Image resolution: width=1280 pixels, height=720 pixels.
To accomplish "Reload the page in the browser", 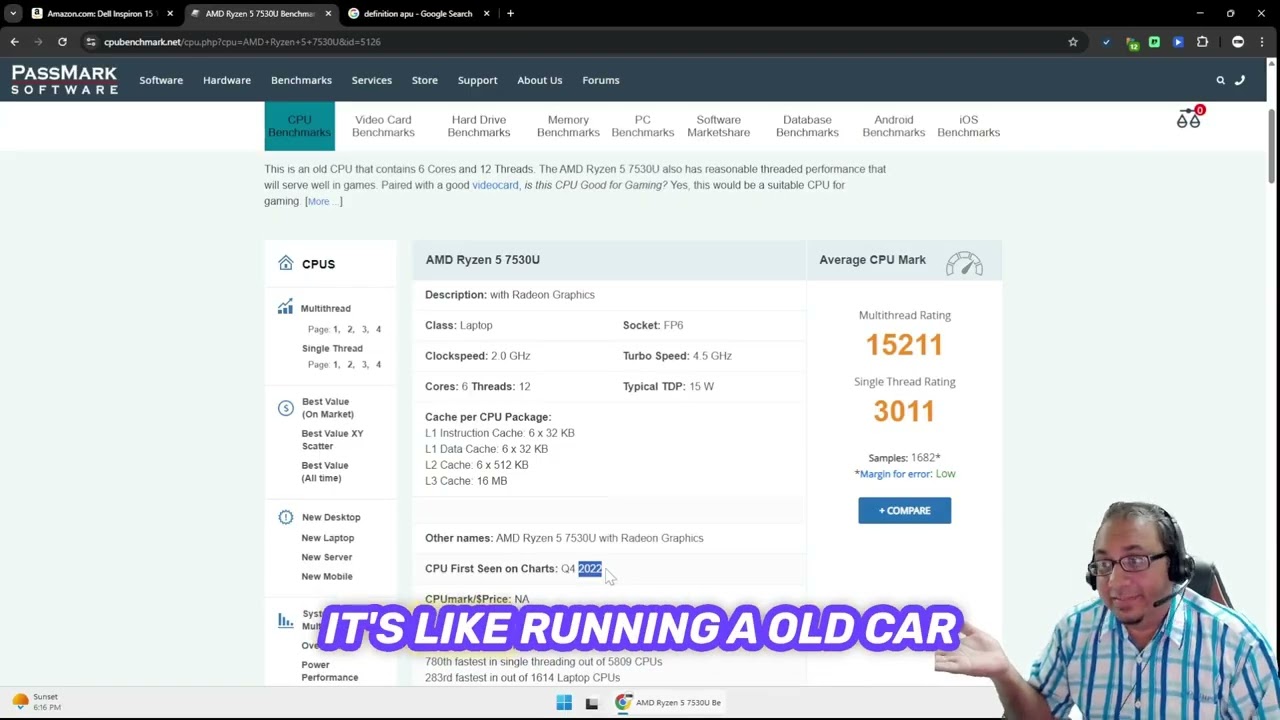I will pyautogui.click(x=62, y=42).
